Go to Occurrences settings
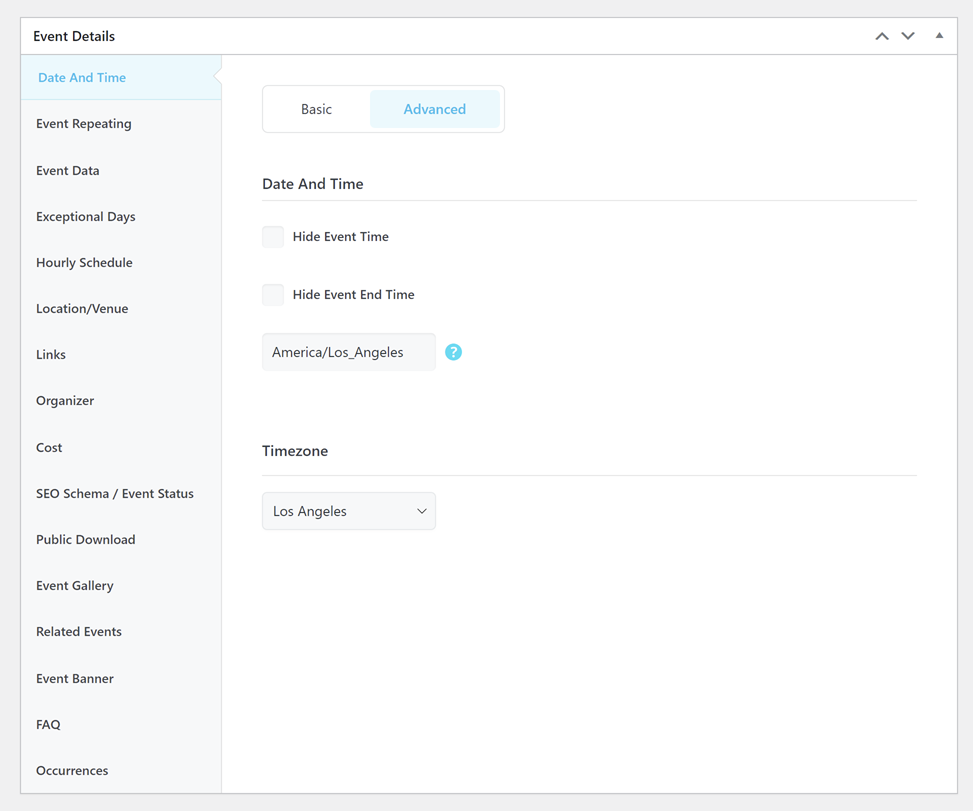The height and width of the screenshot is (811, 973). click(72, 771)
